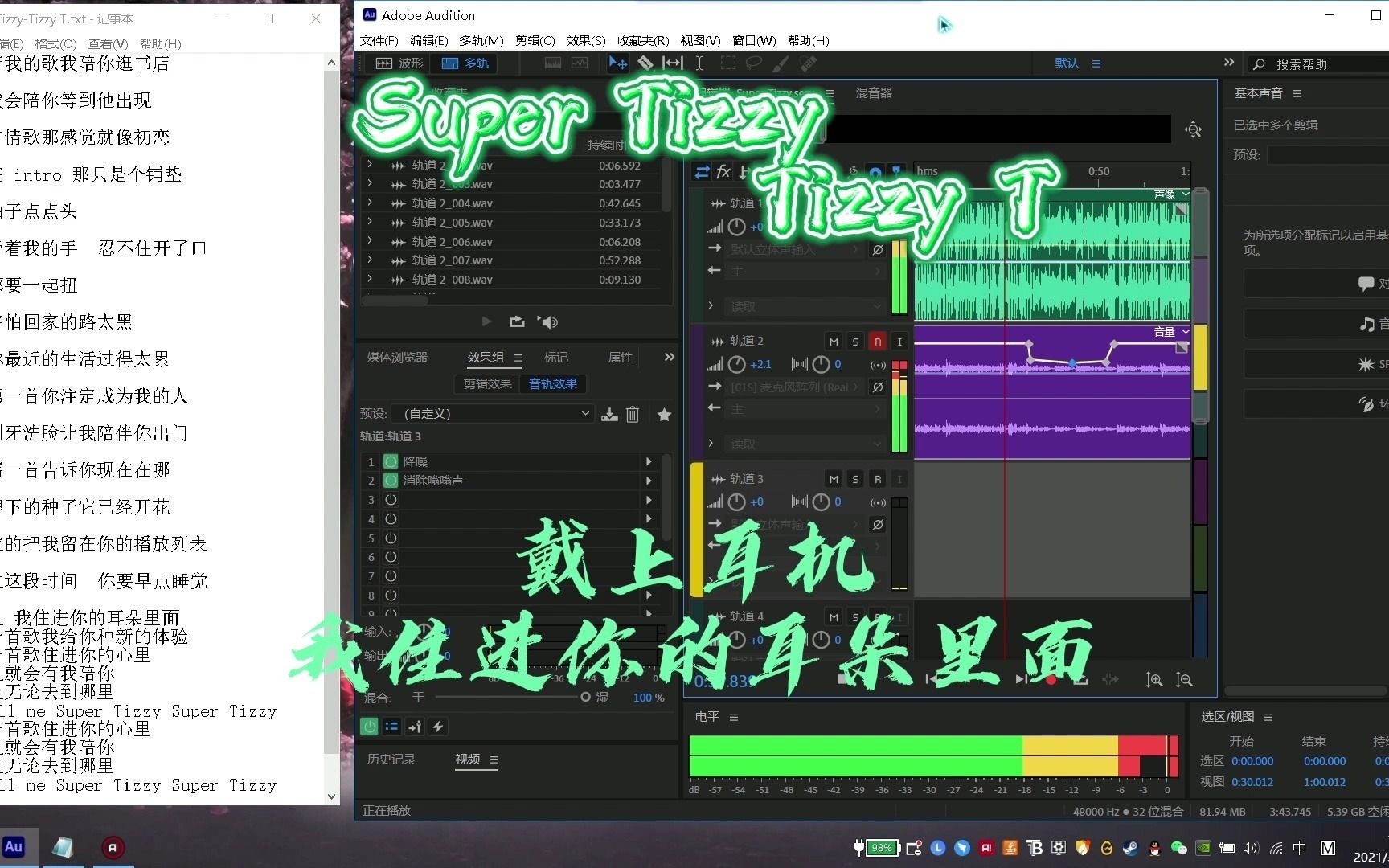Mute 轨道 4 with the M button
The width and height of the screenshot is (1389, 868).
click(x=834, y=616)
